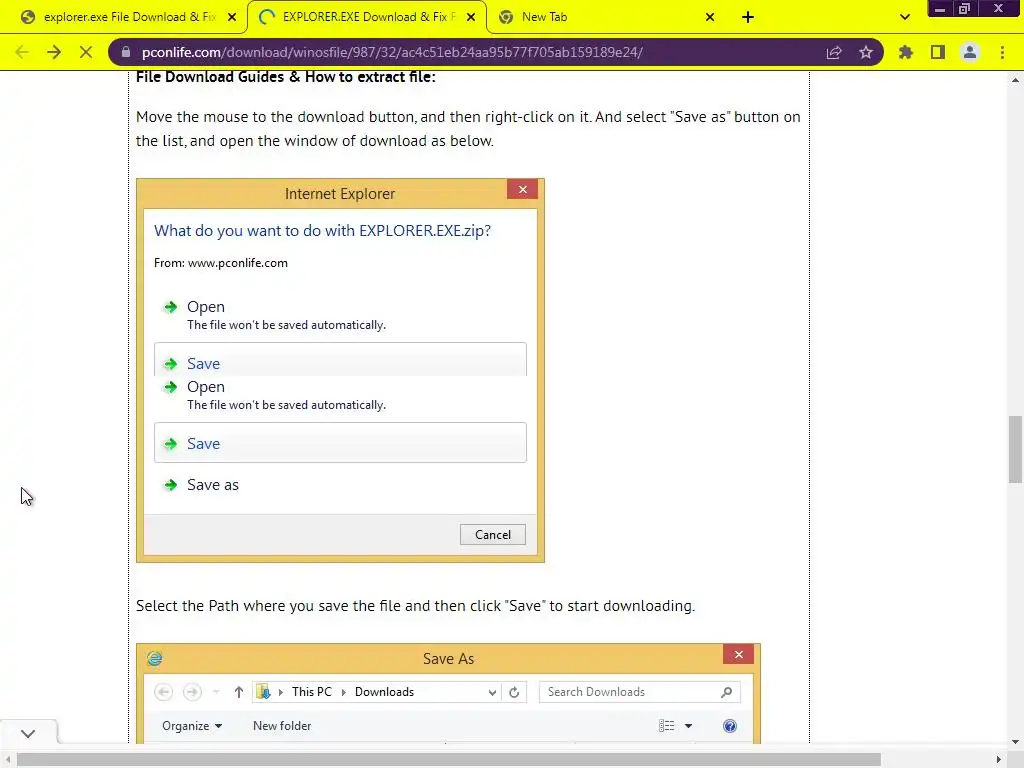Close the EXPLORER.EXE Download & Fix tab
The image size is (1024, 768).
coord(471,17)
